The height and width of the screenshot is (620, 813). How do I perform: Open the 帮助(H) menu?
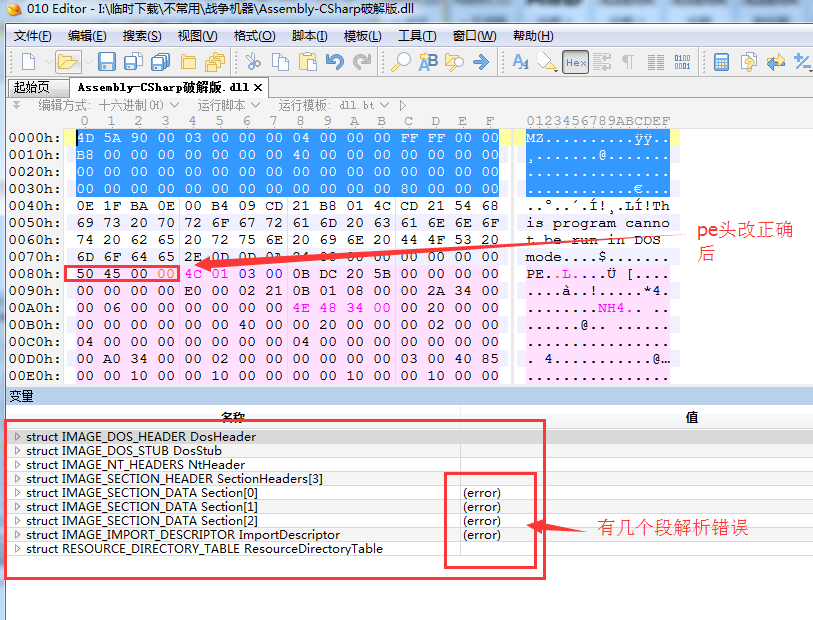coord(533,36)
